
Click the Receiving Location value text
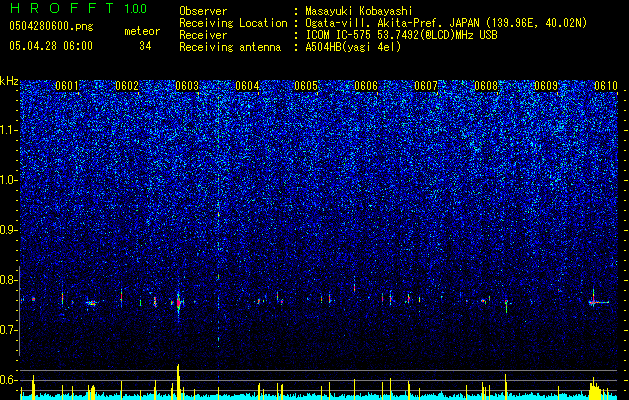[x=446, y=23]
